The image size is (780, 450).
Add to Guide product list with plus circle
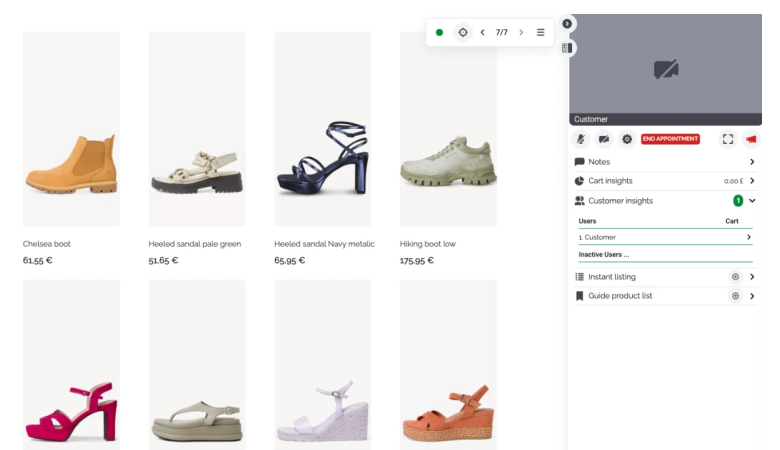pos(735,296)
